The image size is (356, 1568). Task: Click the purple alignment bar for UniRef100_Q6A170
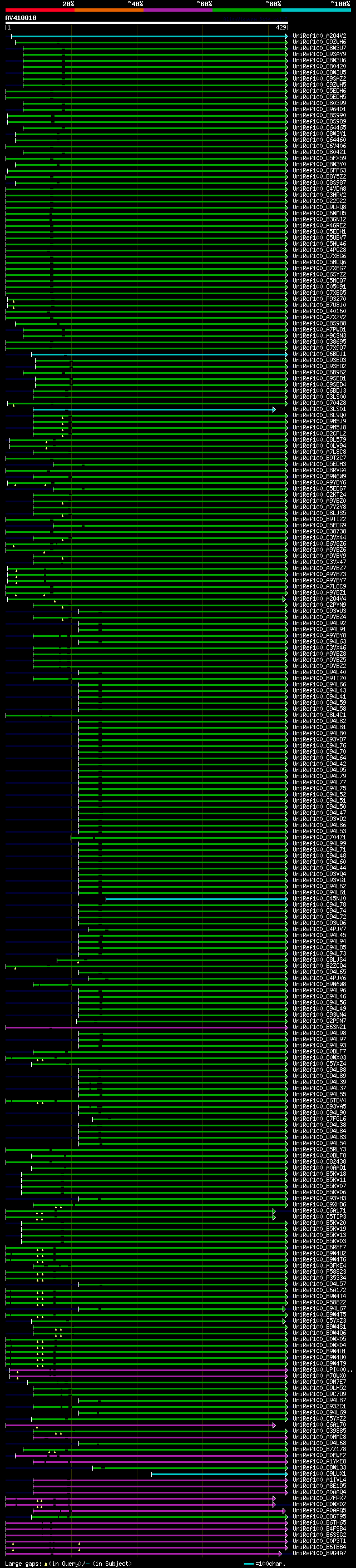pos(140,1426)
